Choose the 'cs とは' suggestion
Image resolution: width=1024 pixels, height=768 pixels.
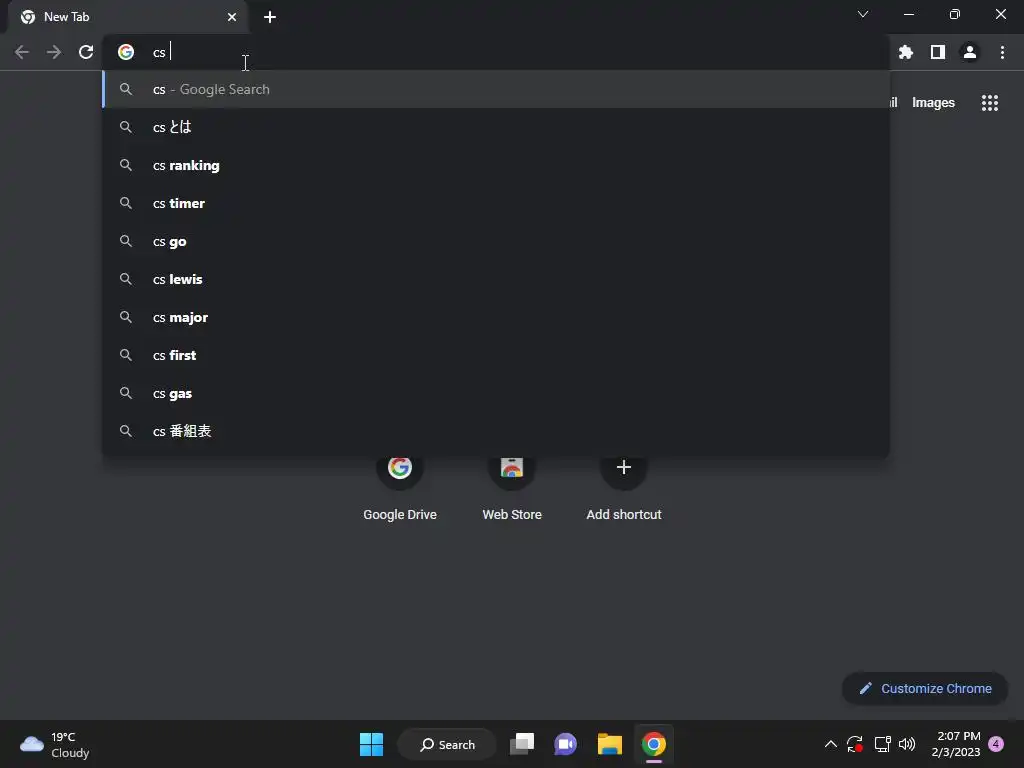click(x=496, y=127)
